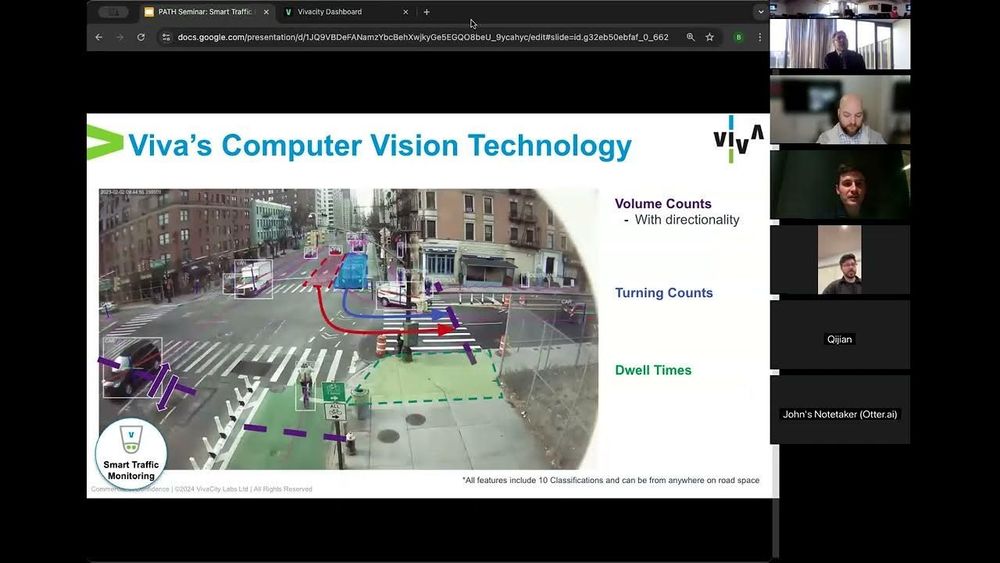Select John's Notetaker (Otter.ai) tile
Image resolution: width=1000 pixels, height=563 pixels.
click(x=840, y=409)
